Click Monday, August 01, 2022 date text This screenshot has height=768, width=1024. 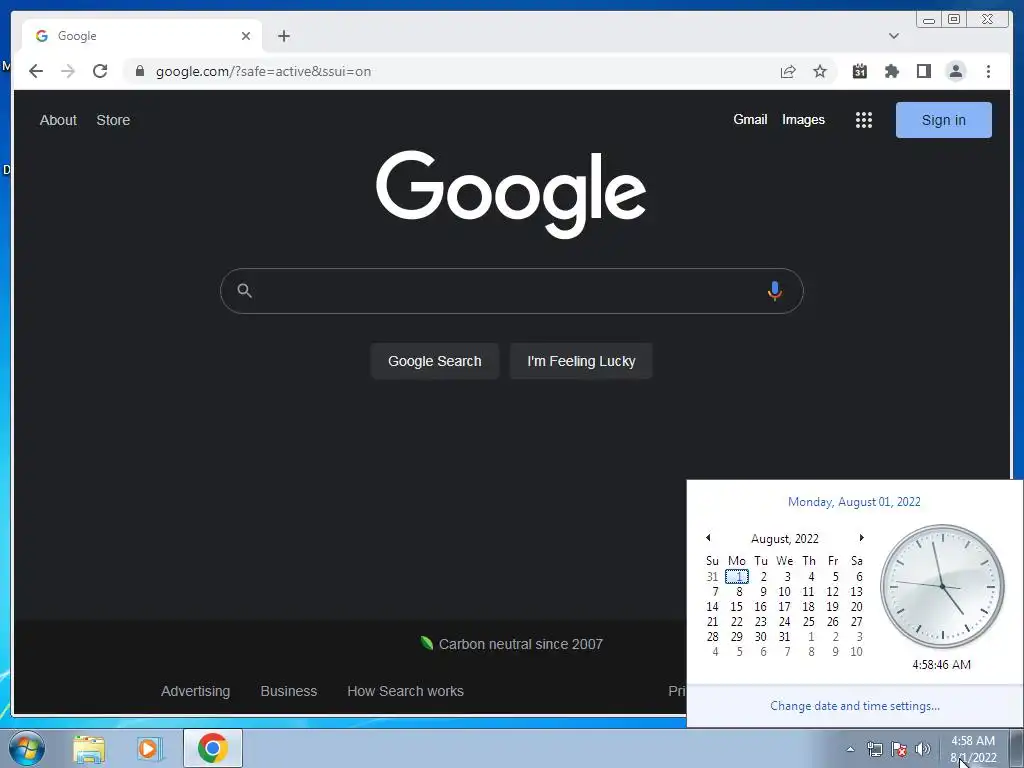point(854,502)
